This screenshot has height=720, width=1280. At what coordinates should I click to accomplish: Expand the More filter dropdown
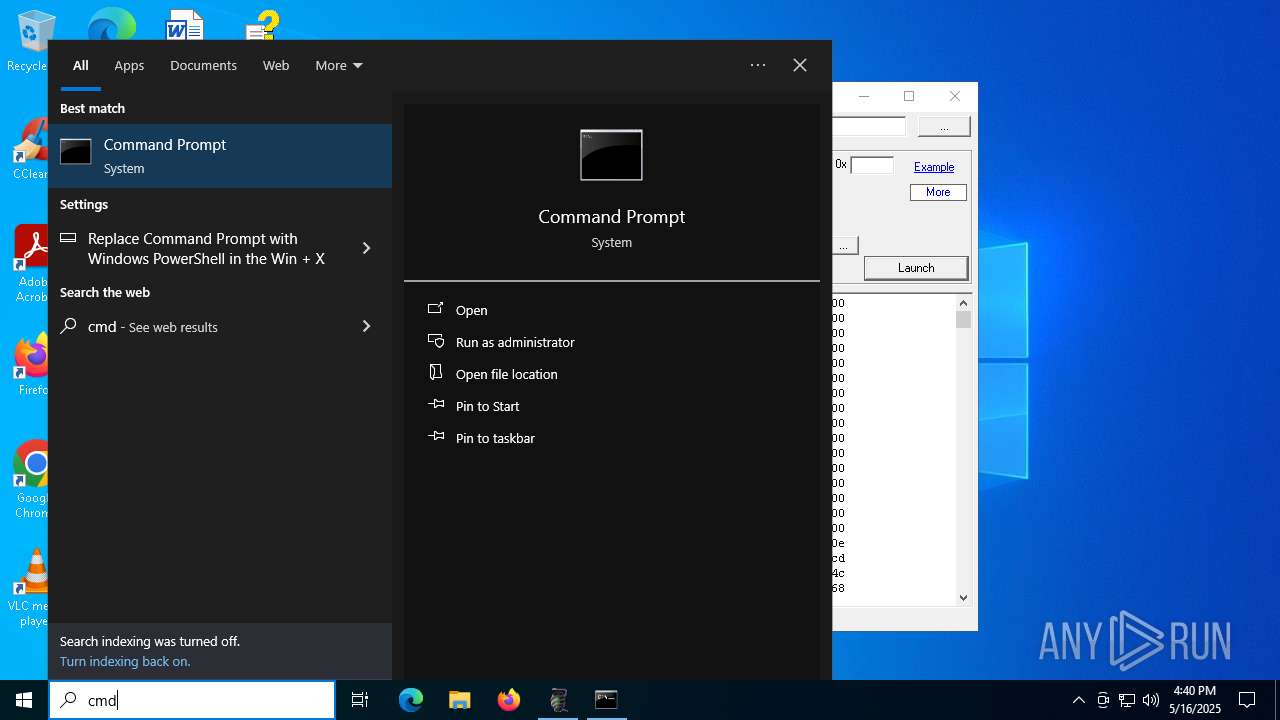tap(339, 65)
